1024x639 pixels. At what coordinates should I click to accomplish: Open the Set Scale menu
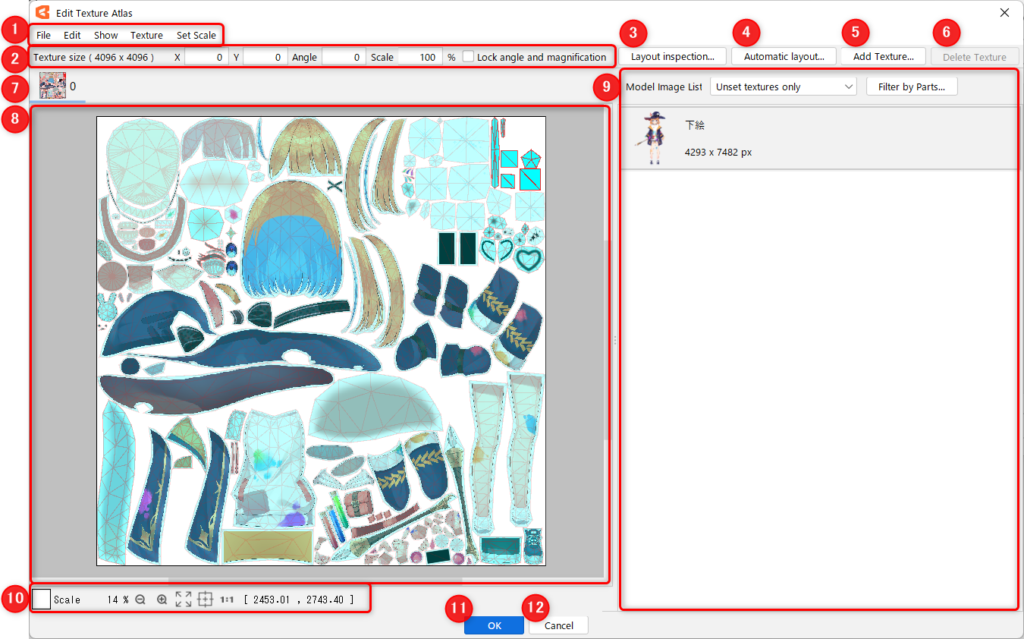click(196, 35)
